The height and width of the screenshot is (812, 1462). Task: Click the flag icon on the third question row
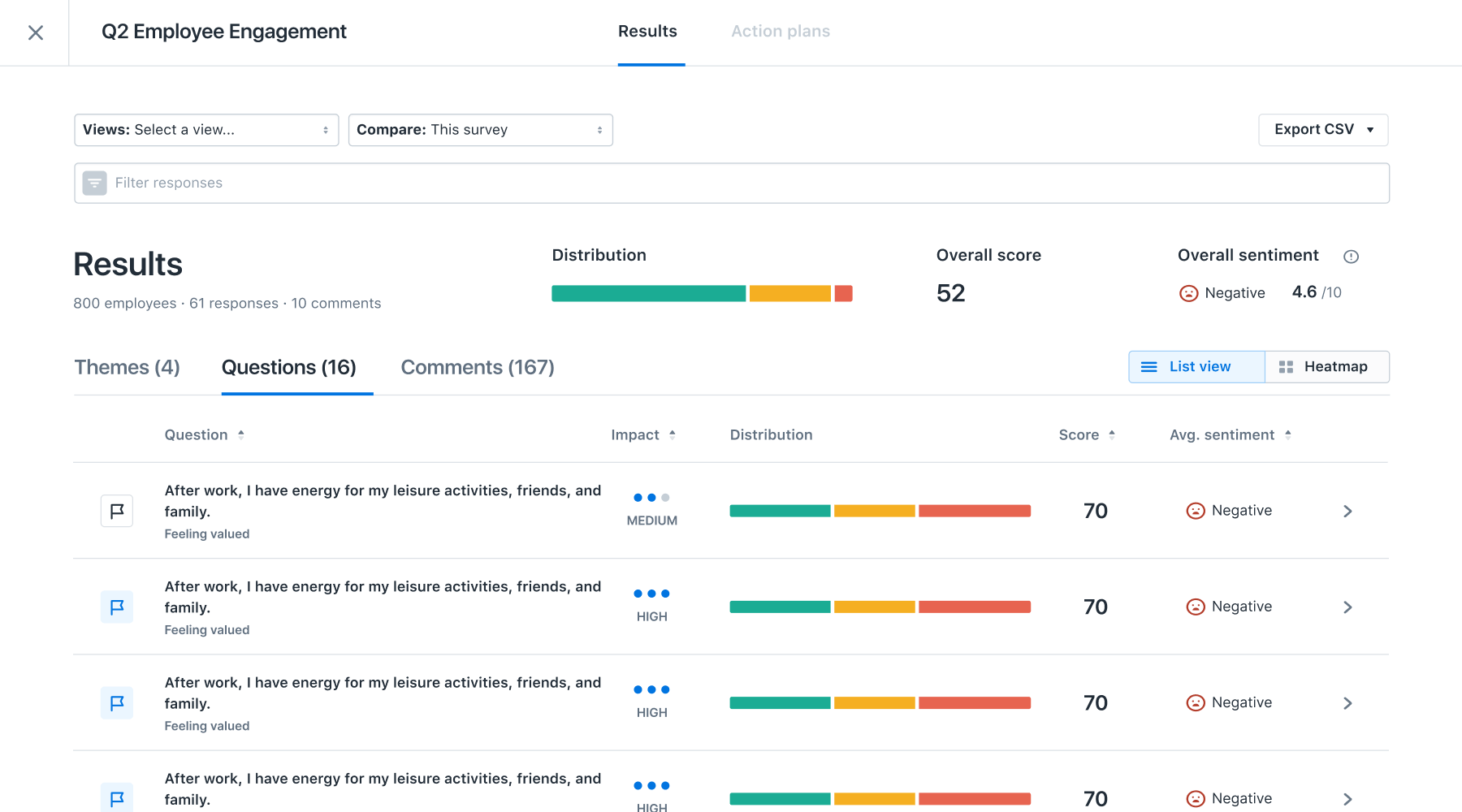117,702
